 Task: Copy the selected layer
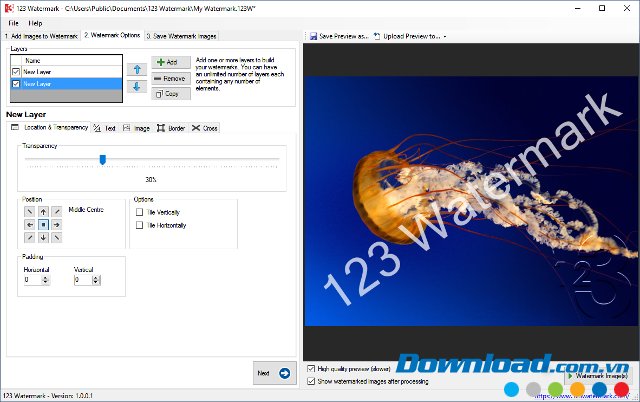click(x=171, y=94)
